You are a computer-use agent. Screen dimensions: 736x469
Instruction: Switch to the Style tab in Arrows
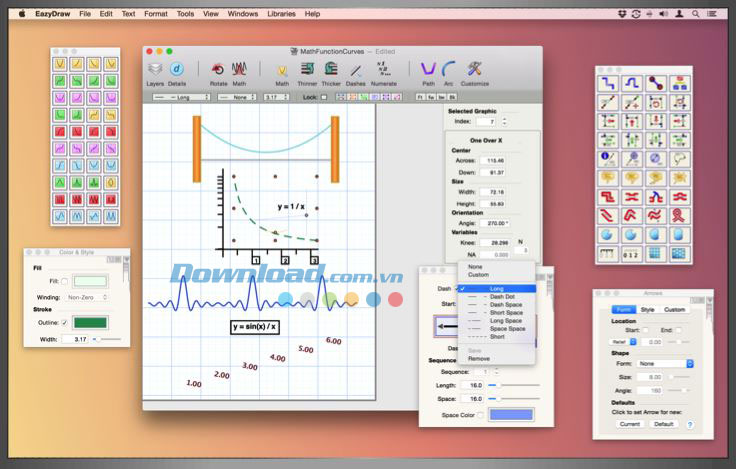[x=648, y=309]
